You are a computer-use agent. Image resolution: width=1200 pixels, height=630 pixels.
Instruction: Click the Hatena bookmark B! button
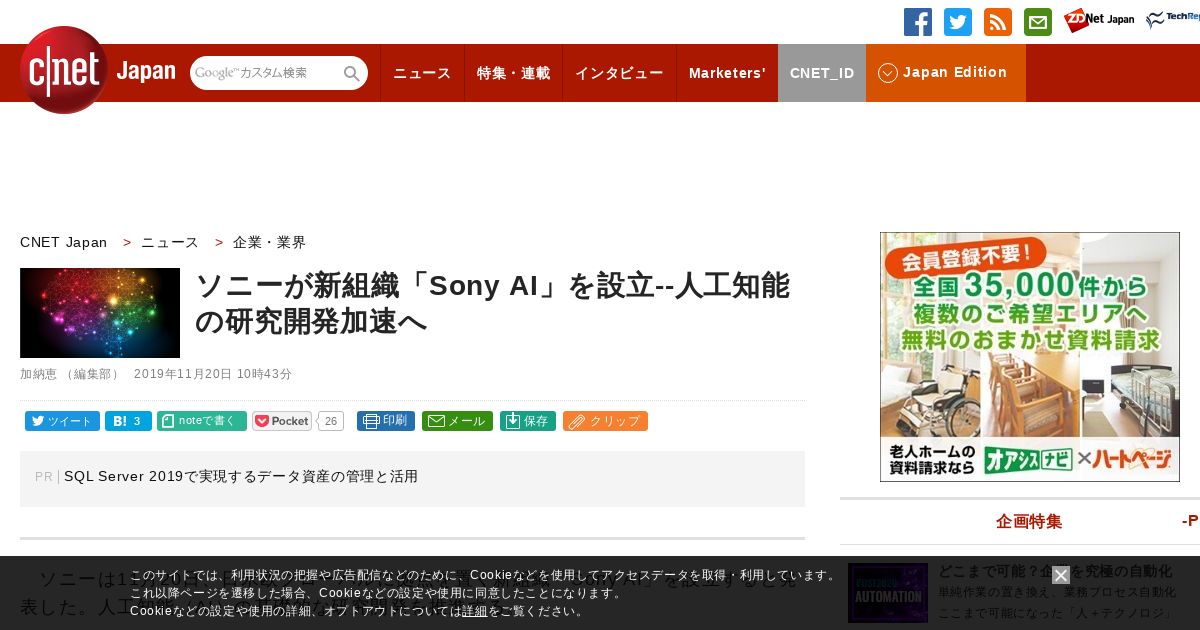(x=128, y=421)
